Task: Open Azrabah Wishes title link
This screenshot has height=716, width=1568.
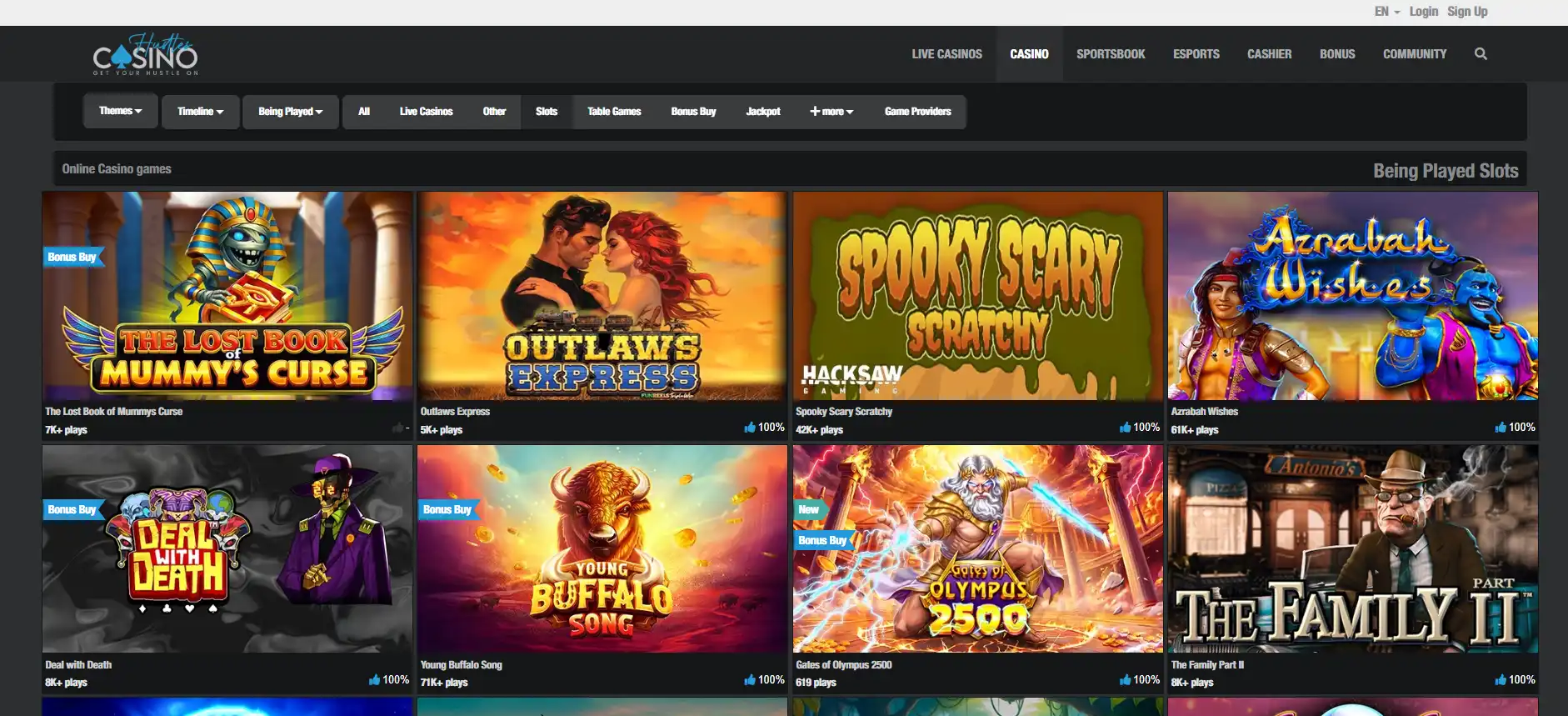Action: pos(1205,411)
